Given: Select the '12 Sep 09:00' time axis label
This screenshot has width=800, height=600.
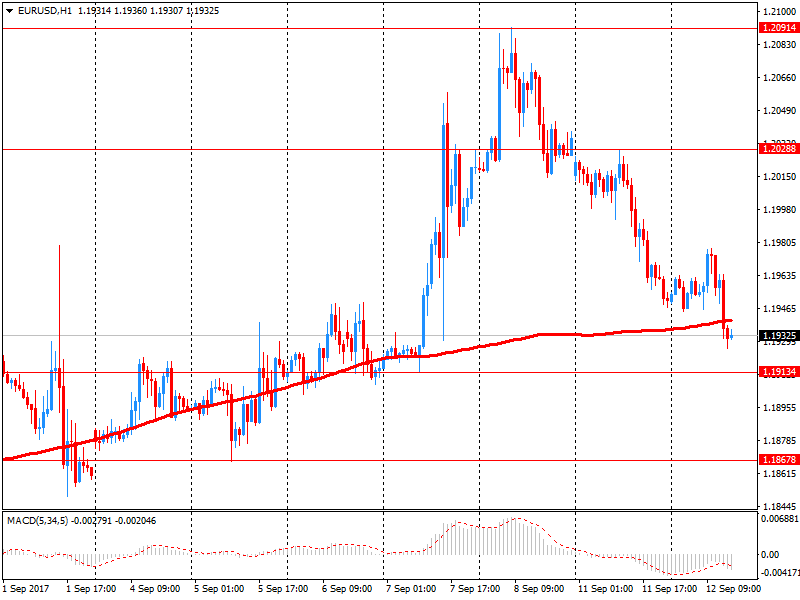Looking at the screenshot, I should (733, 589).
